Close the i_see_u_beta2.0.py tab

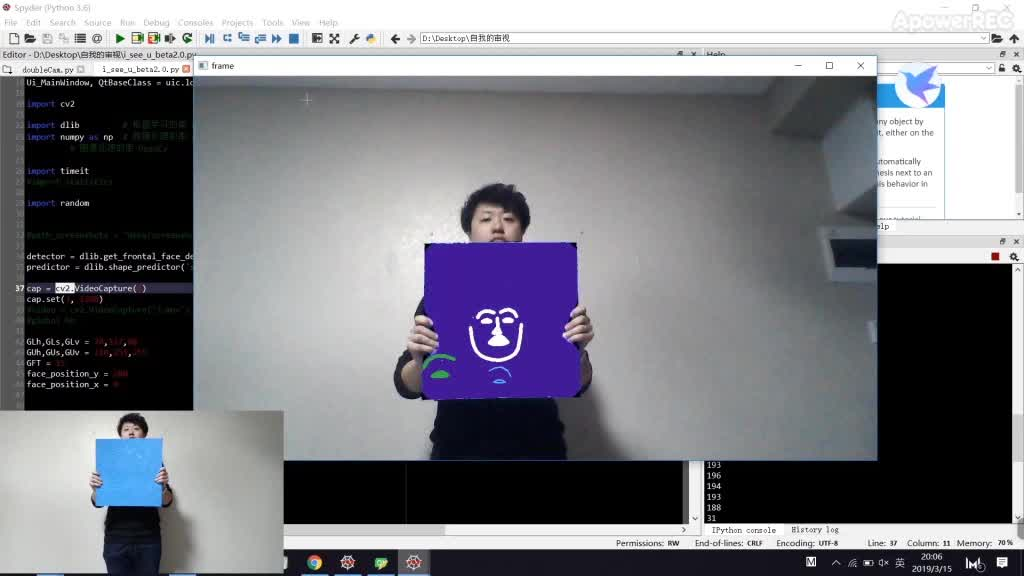[x=186, y=69]
